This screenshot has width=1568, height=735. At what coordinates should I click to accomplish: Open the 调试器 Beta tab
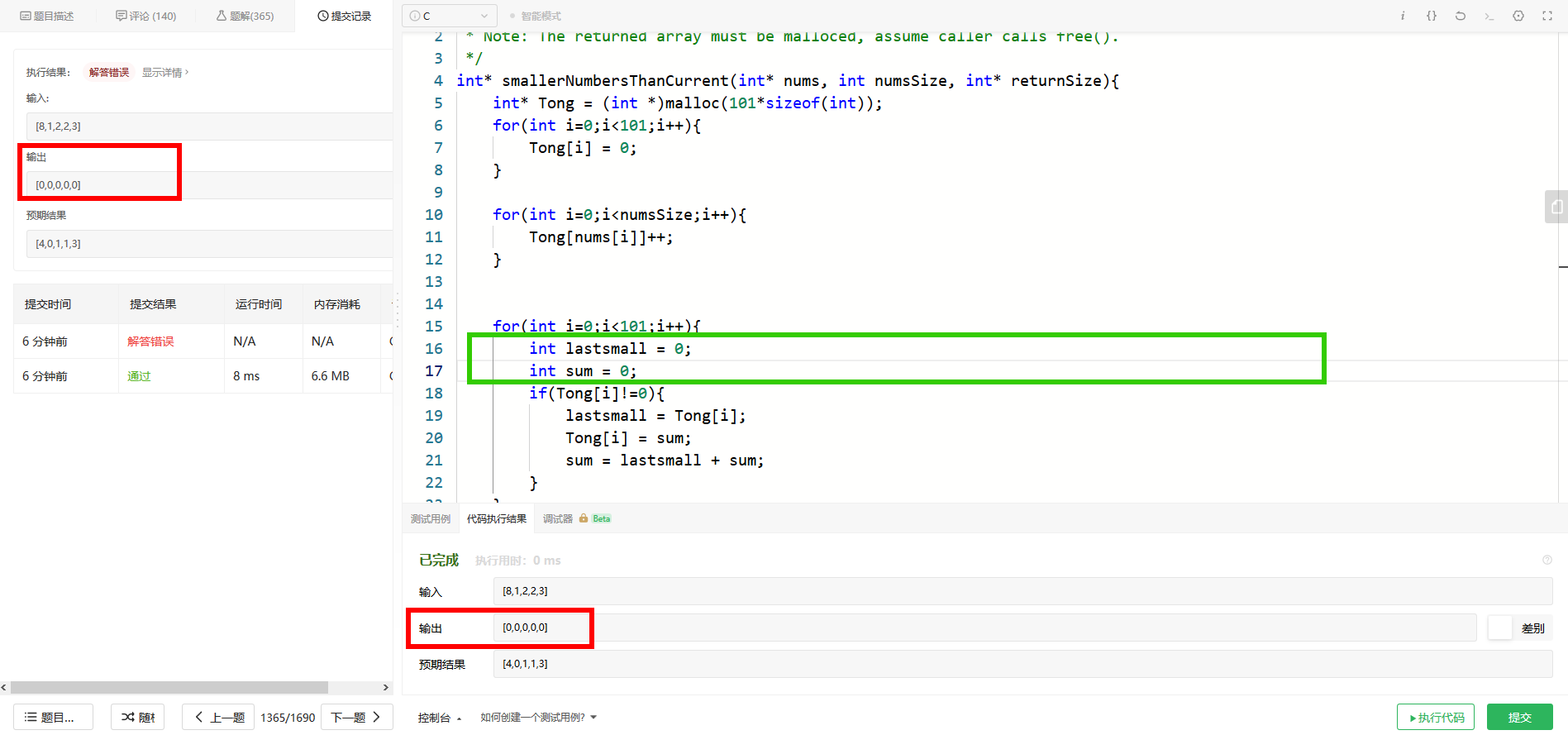576,518
